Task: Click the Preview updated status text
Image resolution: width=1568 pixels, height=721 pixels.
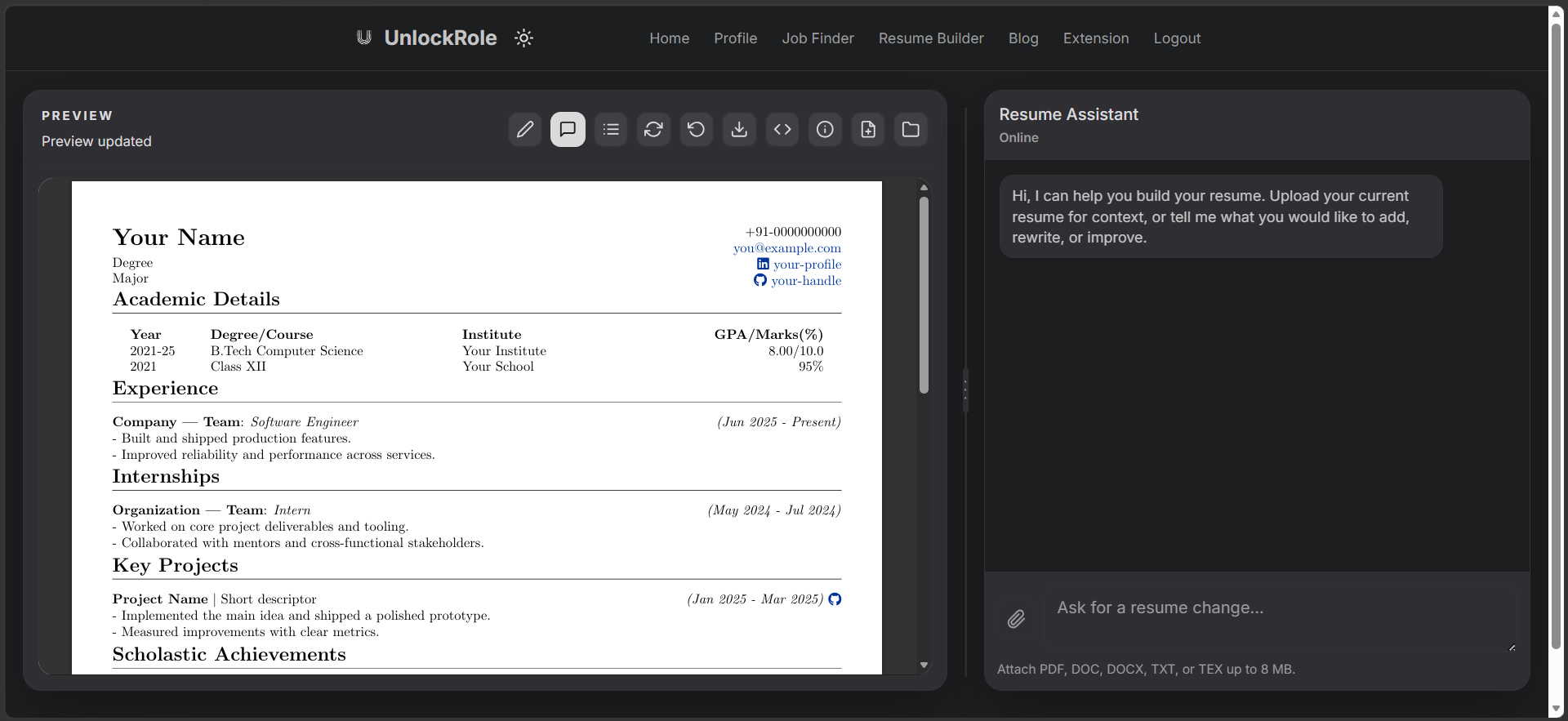Action: pos(96,141)
